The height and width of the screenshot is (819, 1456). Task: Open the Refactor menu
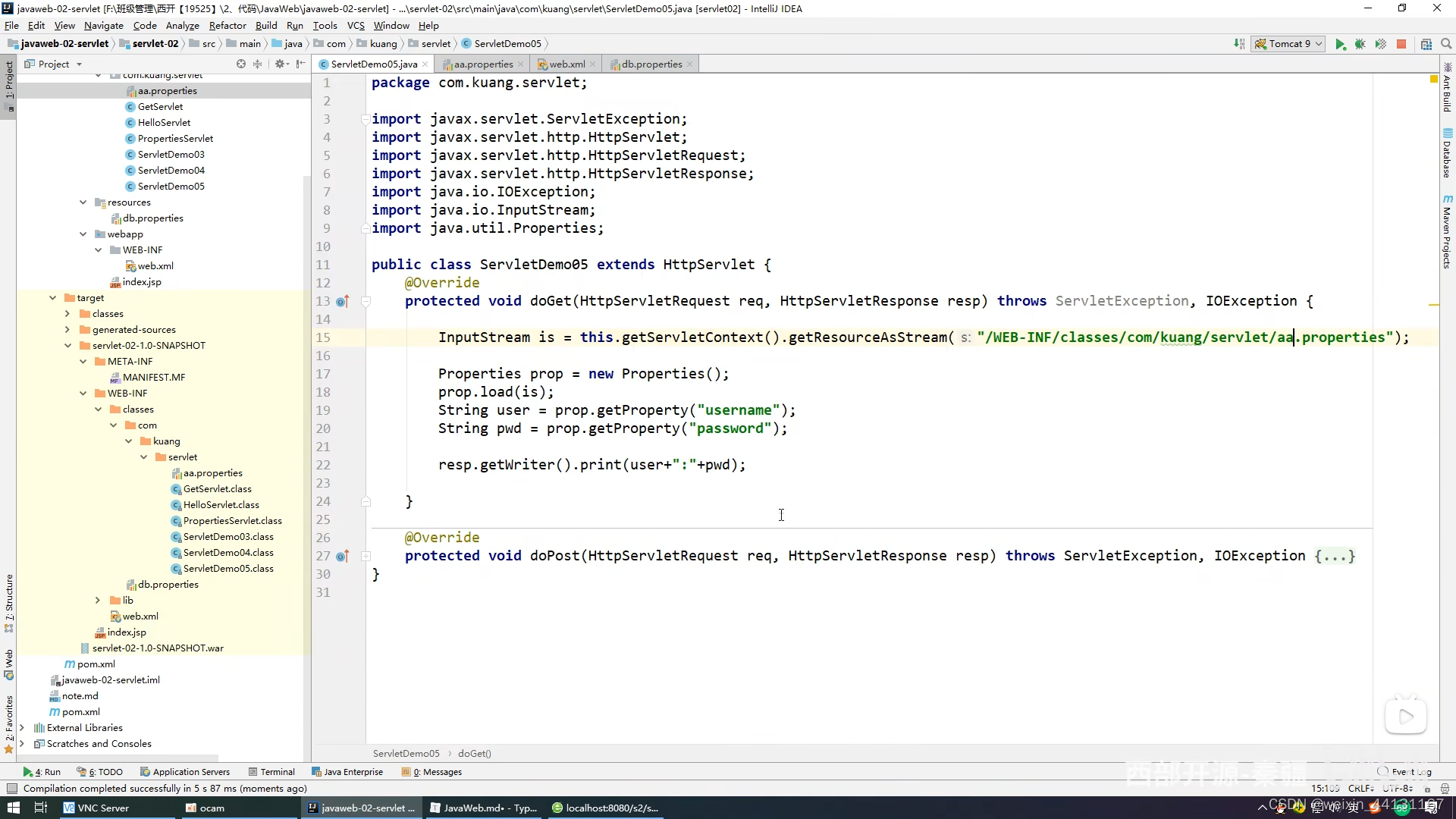pyautogui.click(x=227, y=25)
